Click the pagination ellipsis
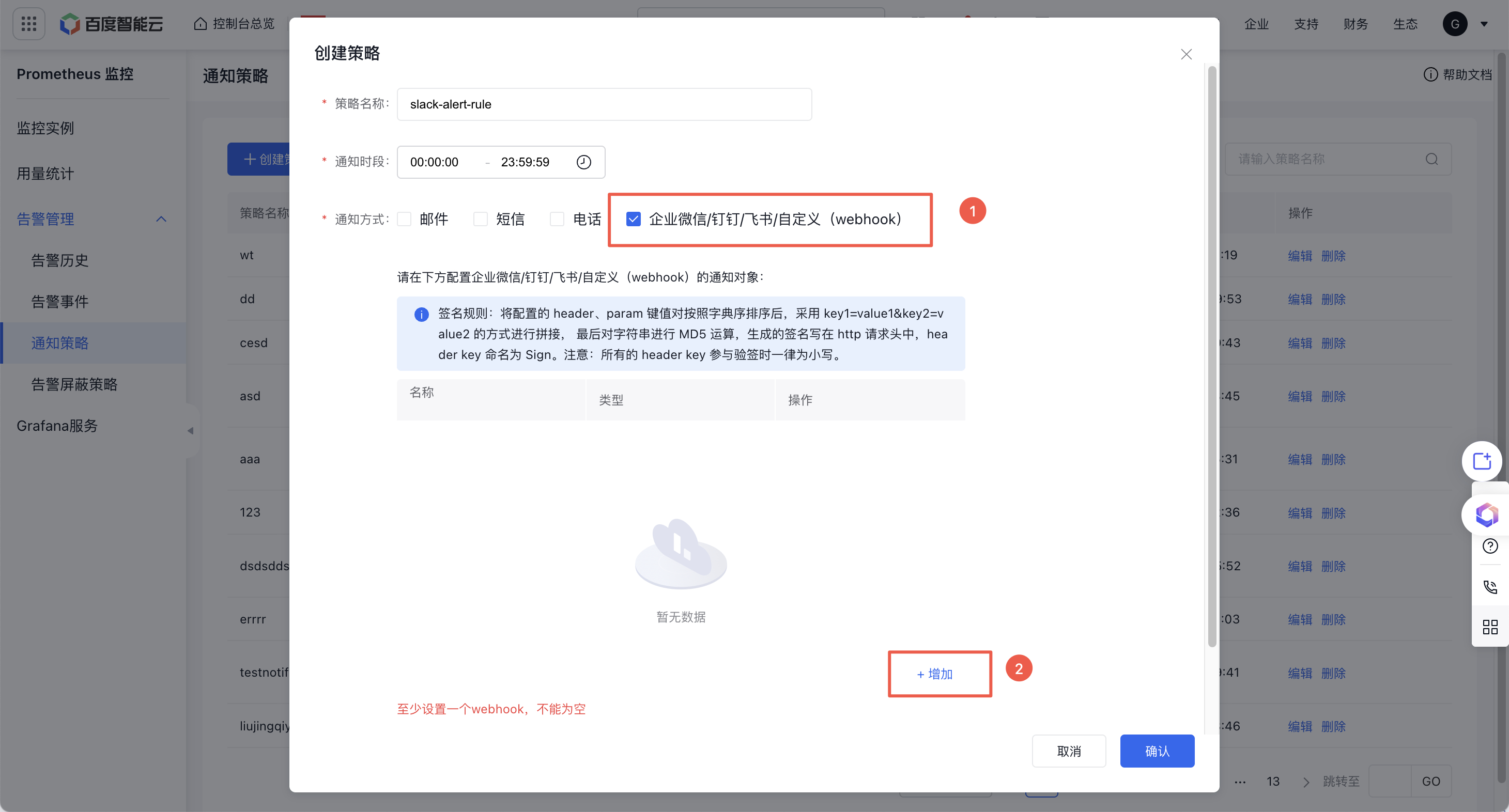1509x812 pixels. pyautogui.click(x=1240, y=782)
